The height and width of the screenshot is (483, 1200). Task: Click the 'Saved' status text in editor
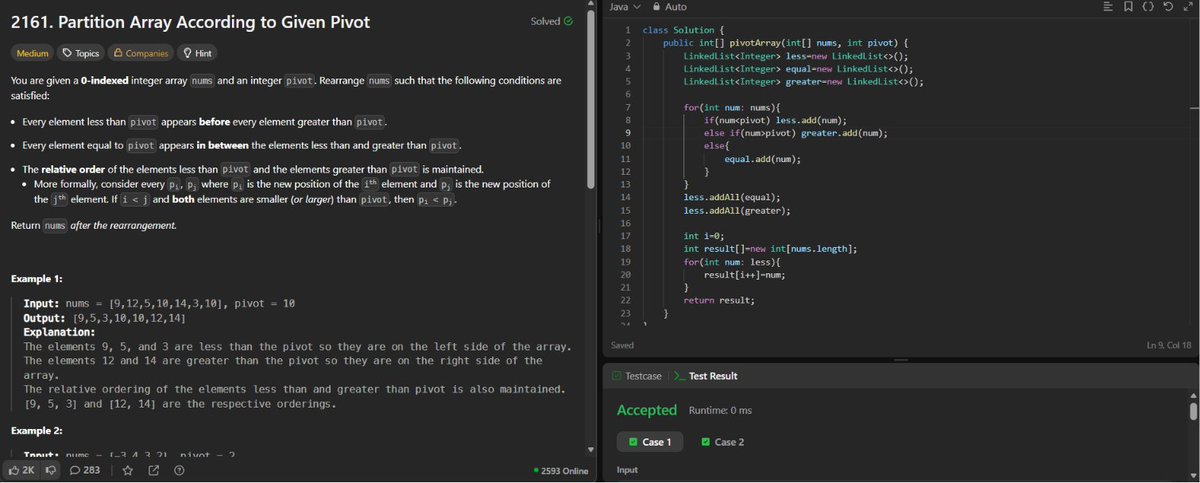click(x=622, y=345)
